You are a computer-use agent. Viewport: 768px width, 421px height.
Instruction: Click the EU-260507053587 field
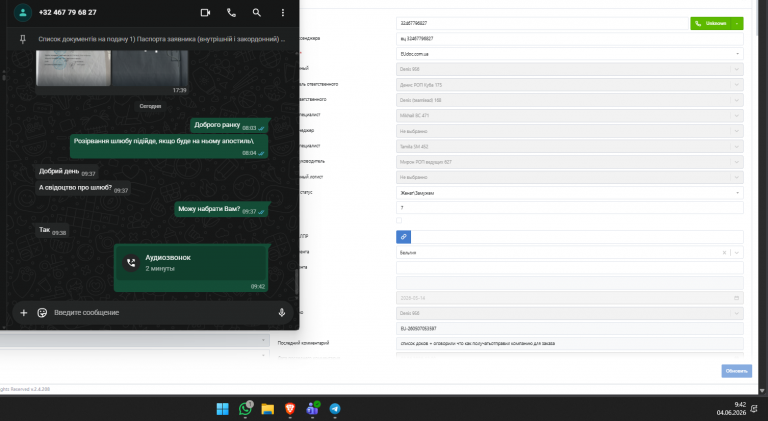570,328
